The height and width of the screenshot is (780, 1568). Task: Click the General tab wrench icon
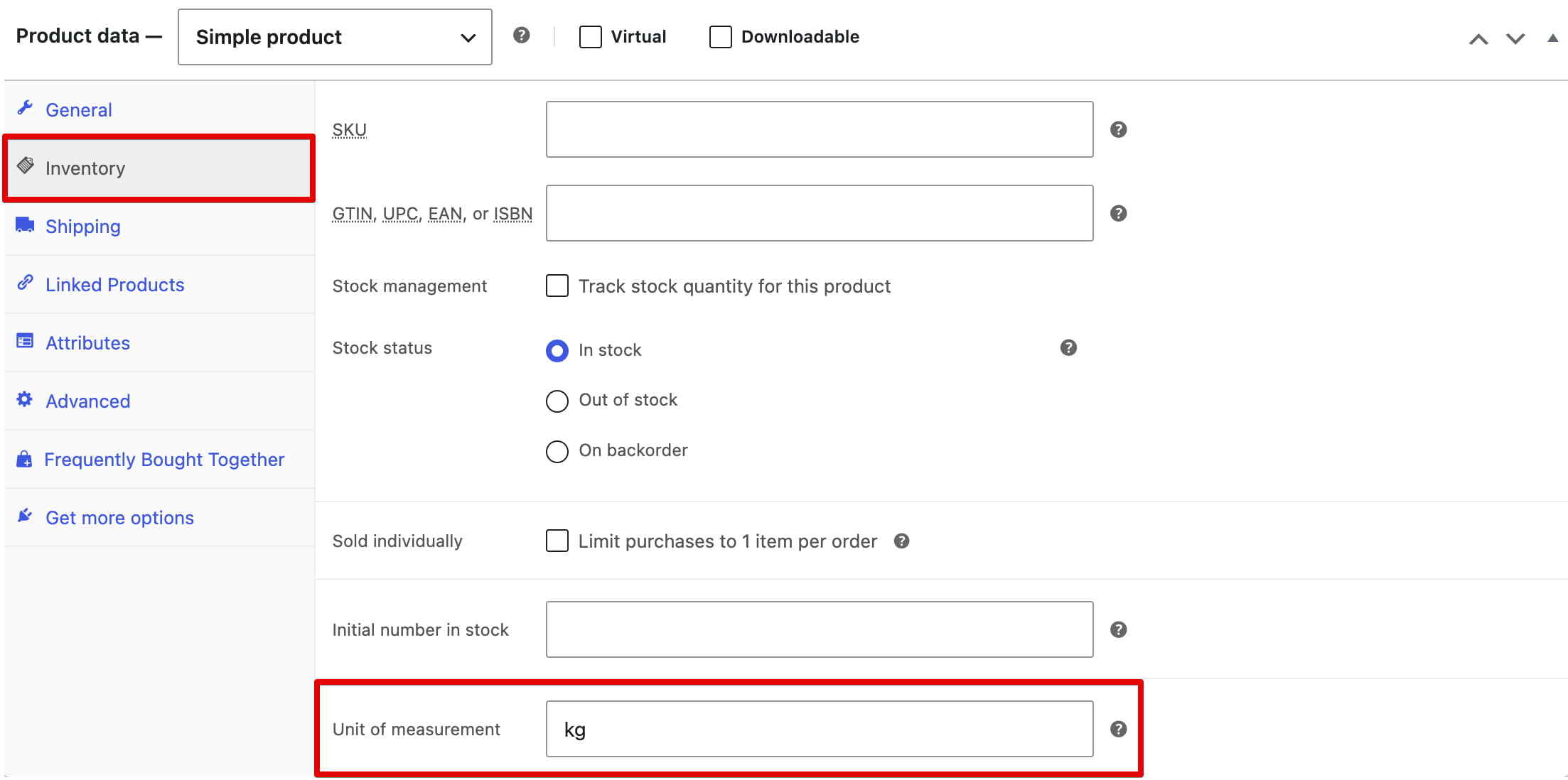[x=26, y=108]
